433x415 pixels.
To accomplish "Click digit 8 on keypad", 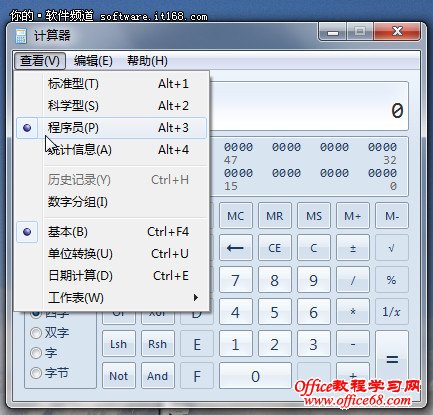I will [x=275, y=280].
